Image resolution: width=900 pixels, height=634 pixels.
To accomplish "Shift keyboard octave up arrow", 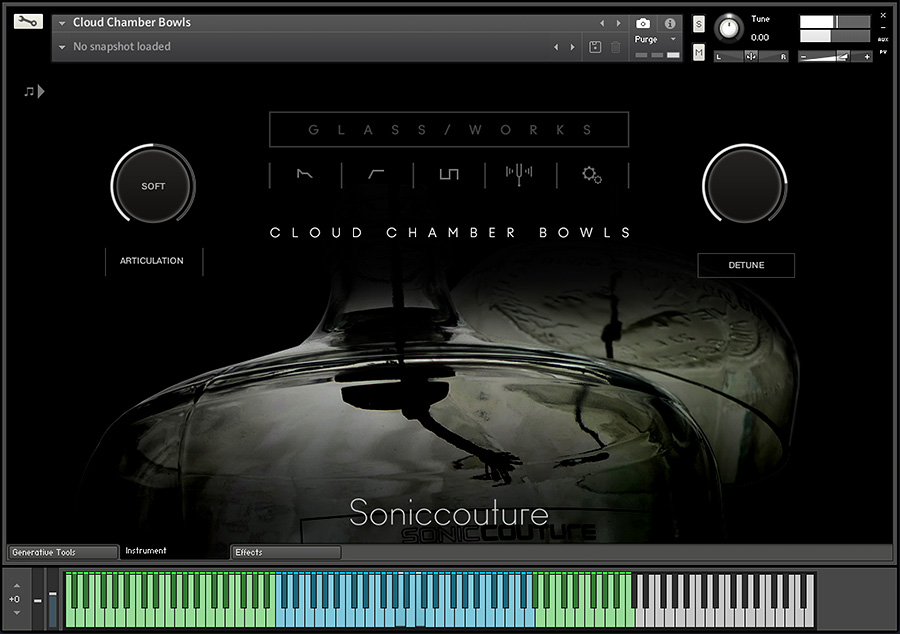I will click(17, 586).
